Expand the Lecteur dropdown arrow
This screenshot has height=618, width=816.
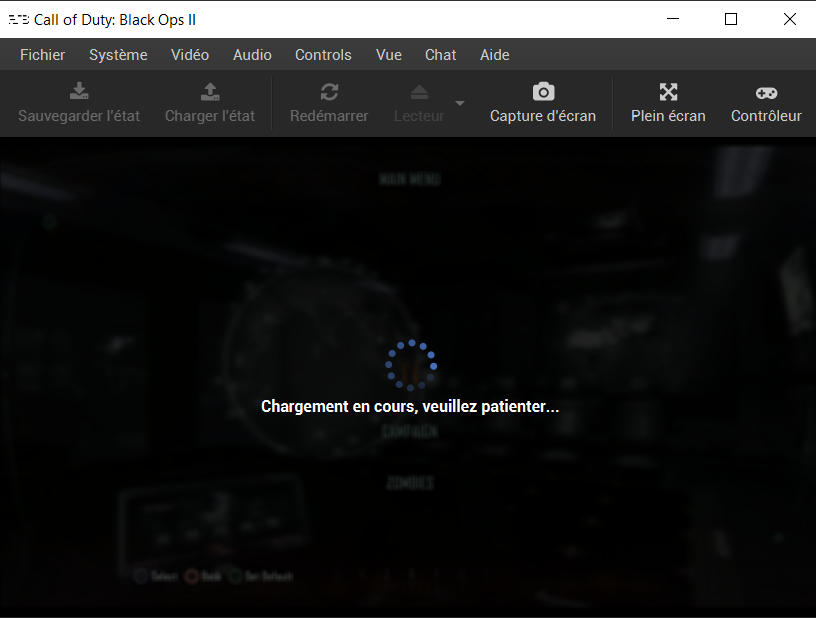tap(460, 103)
